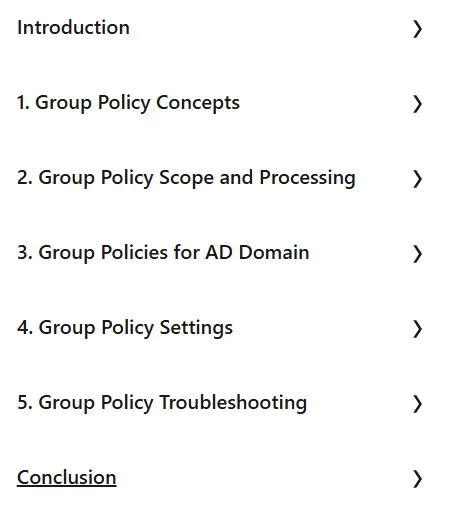Go to 3. Group Policies for AD Domain
This screenshot has height=514, width=449.
163,253
